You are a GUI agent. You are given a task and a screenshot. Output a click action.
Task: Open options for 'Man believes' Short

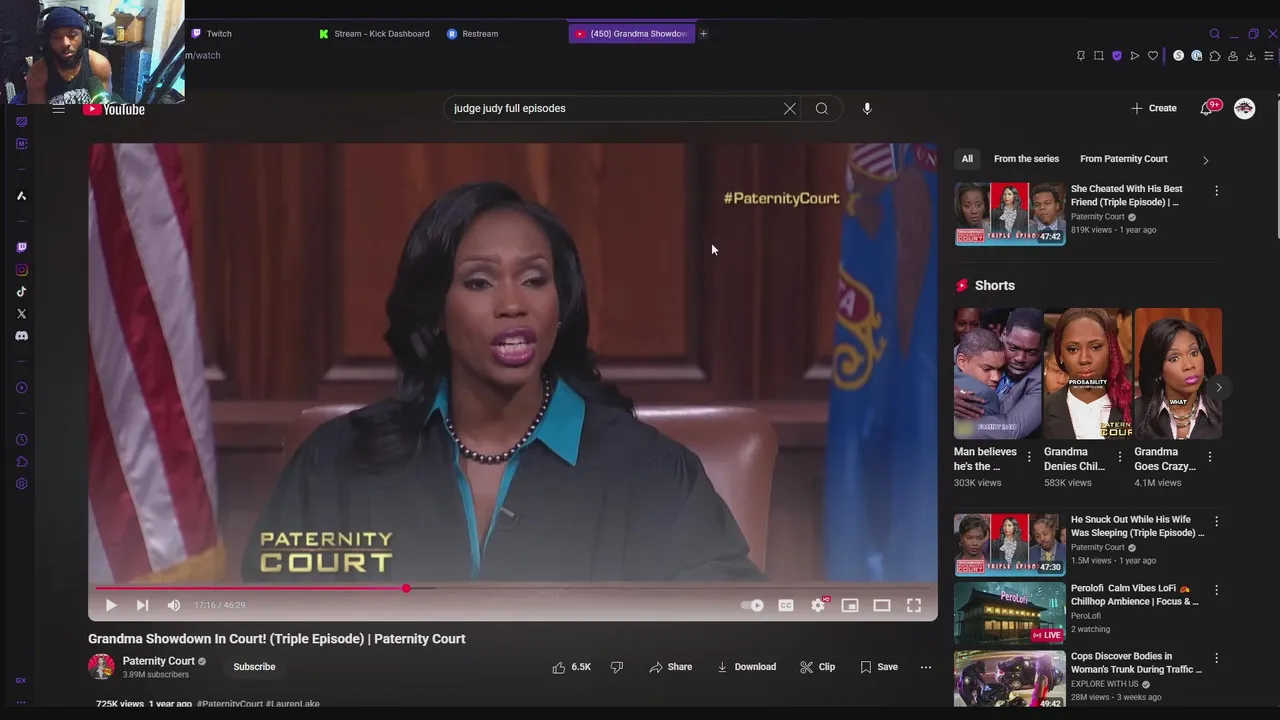1029,457
